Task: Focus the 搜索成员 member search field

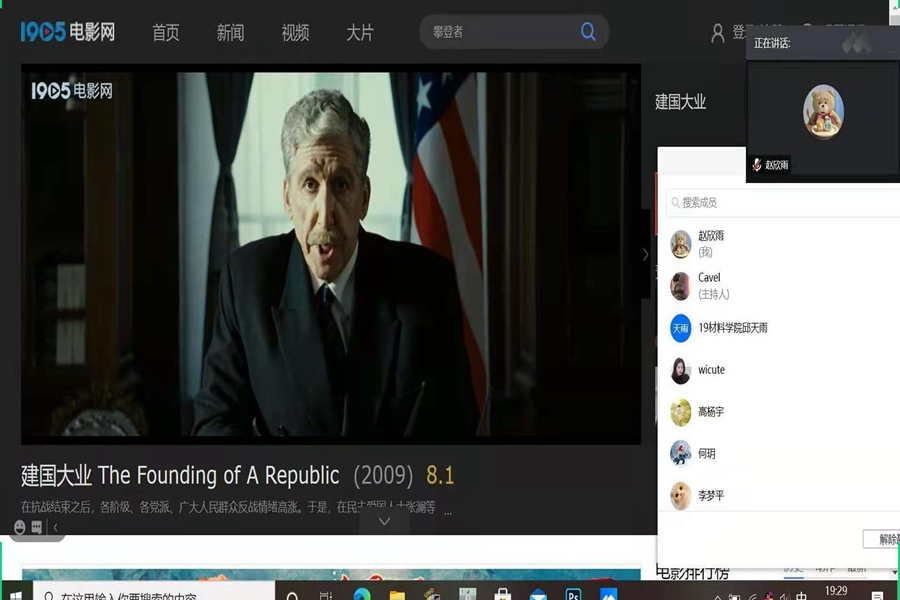Action: coord(783,203)
